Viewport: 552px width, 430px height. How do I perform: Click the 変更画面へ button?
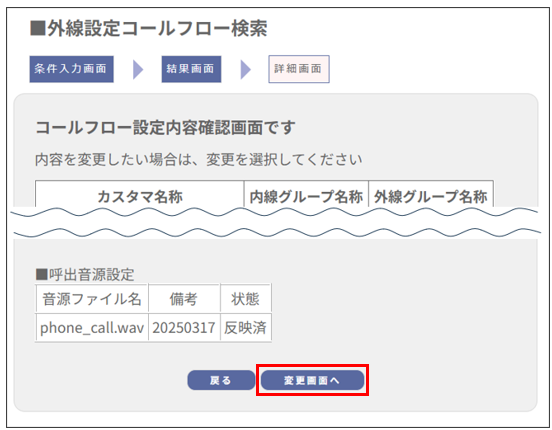[312, 380]
